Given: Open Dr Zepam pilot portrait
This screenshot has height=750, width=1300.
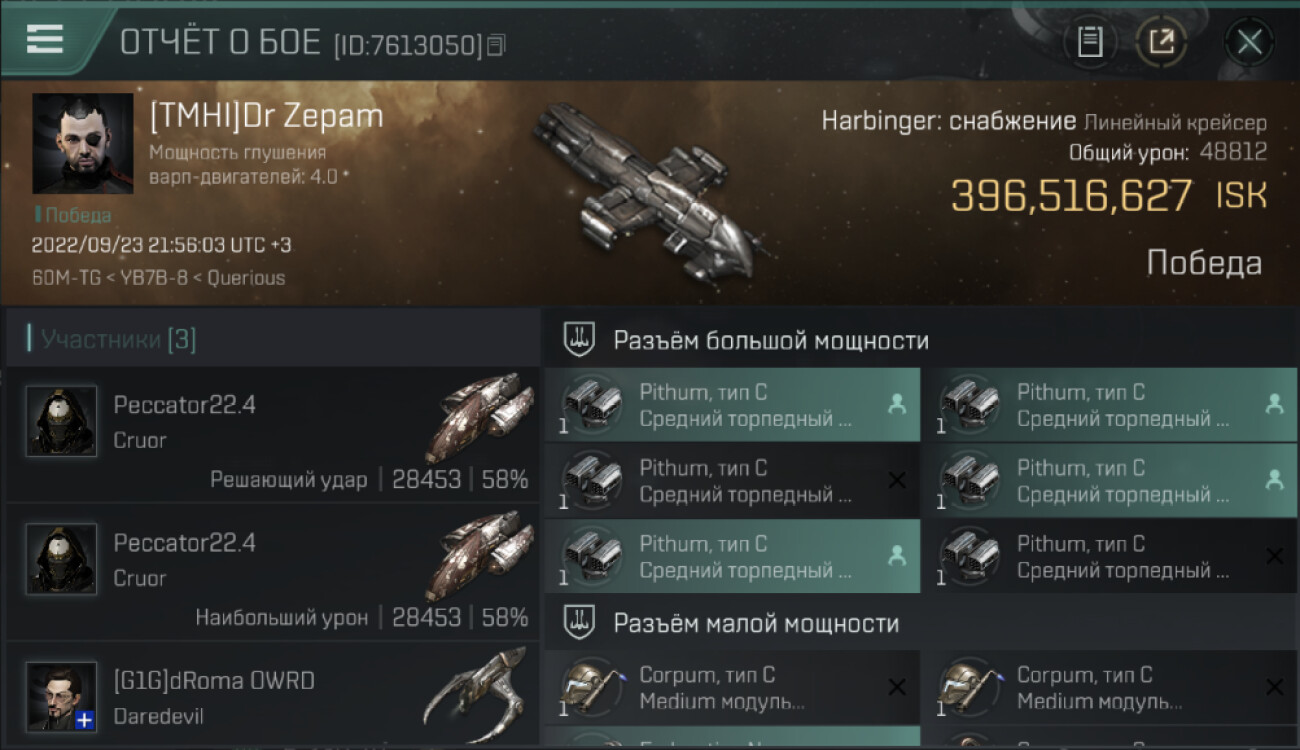Looking at the screenshot, I should coord(83,144).
